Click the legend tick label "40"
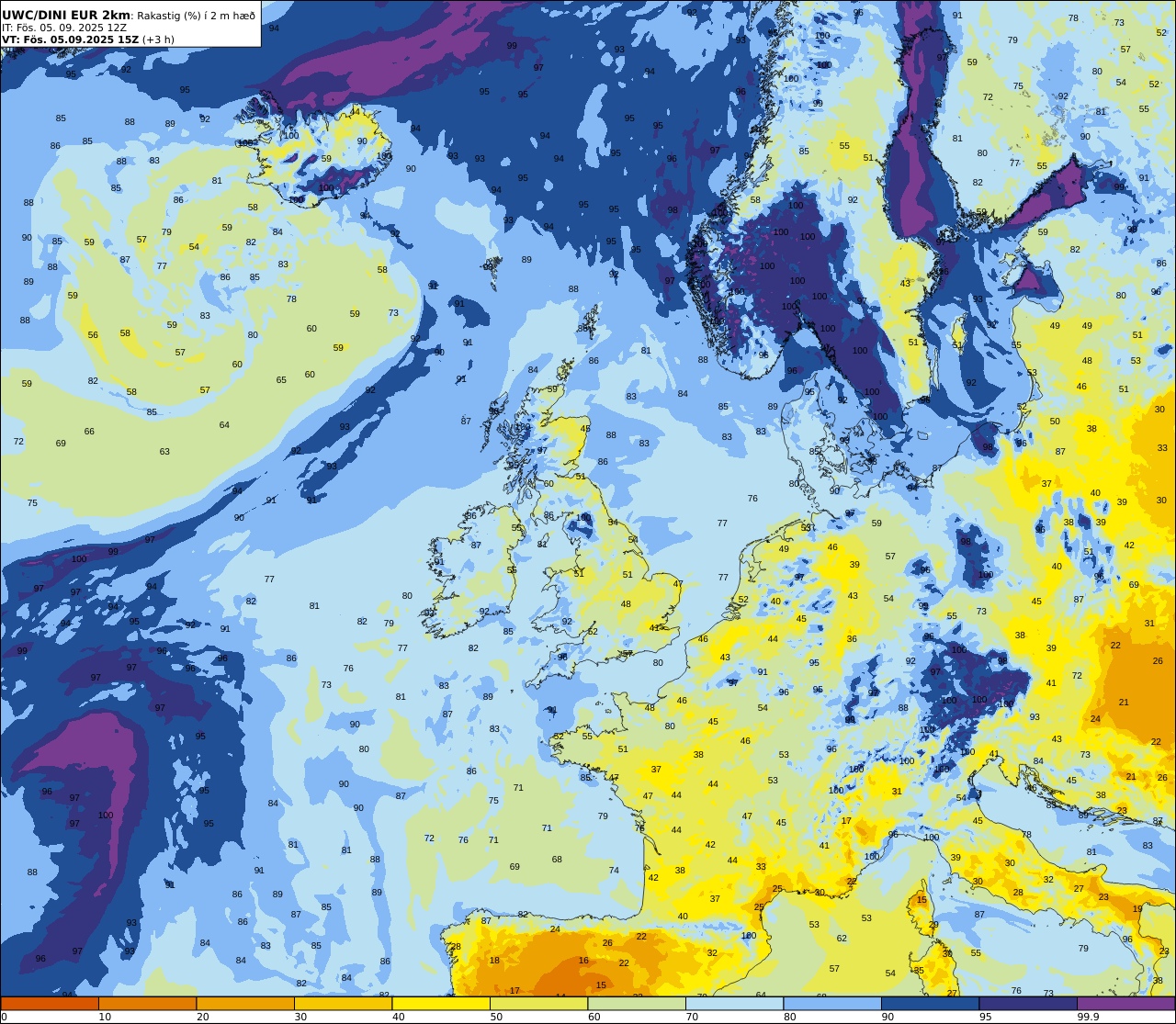This screenshot has height=1024, width=1176. 399,1017
